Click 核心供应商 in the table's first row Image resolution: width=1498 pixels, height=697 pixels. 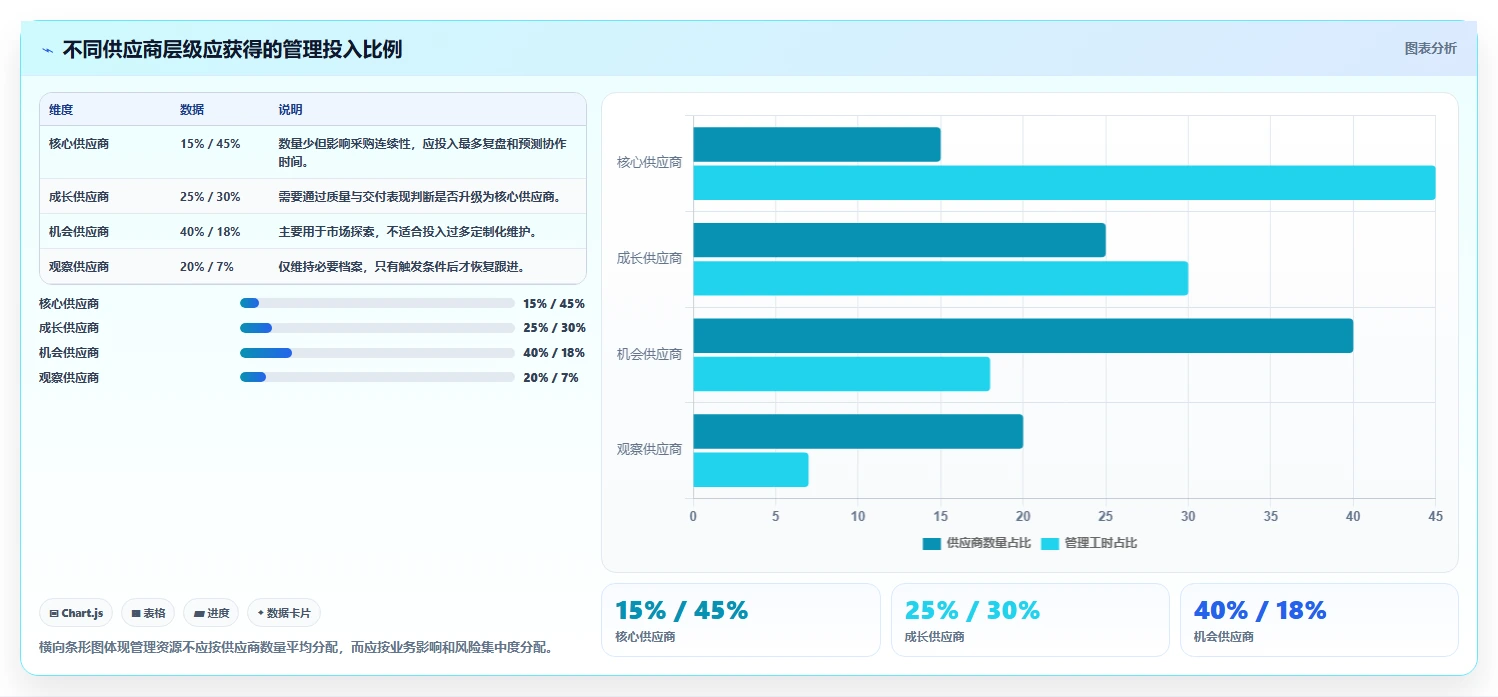[x=79, y=144]
